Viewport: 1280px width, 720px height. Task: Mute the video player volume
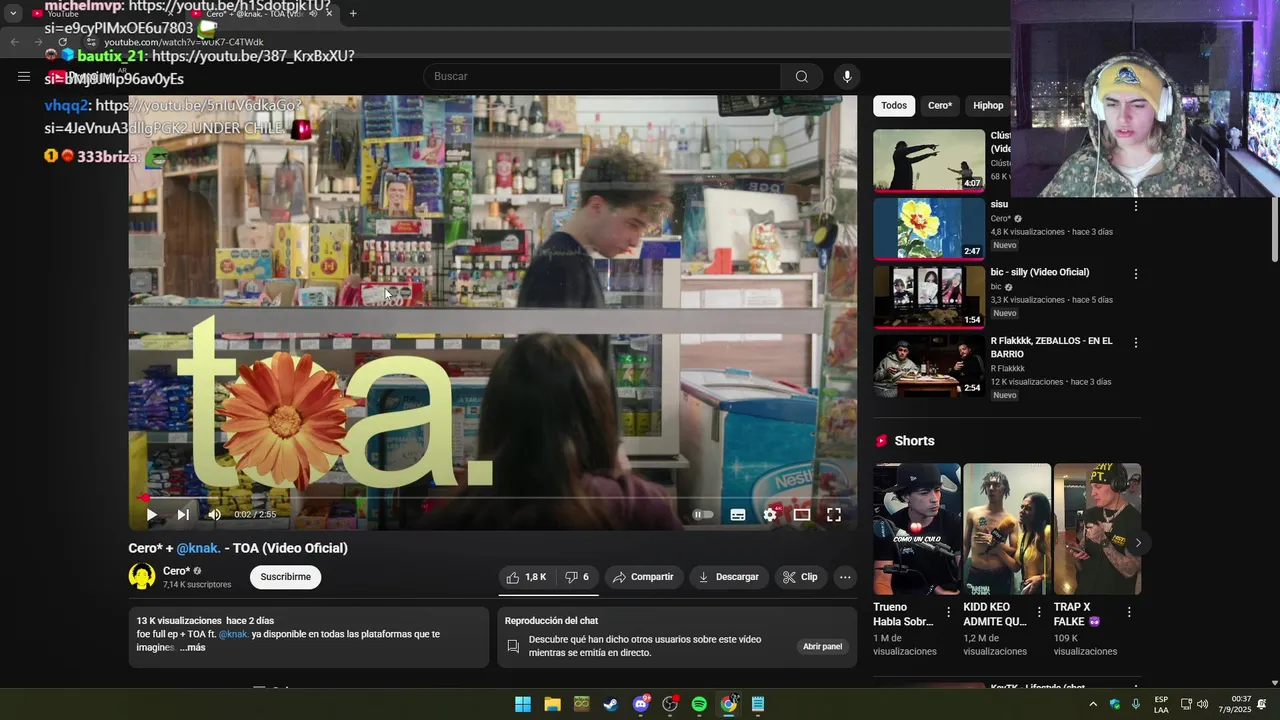coord(214,515)
